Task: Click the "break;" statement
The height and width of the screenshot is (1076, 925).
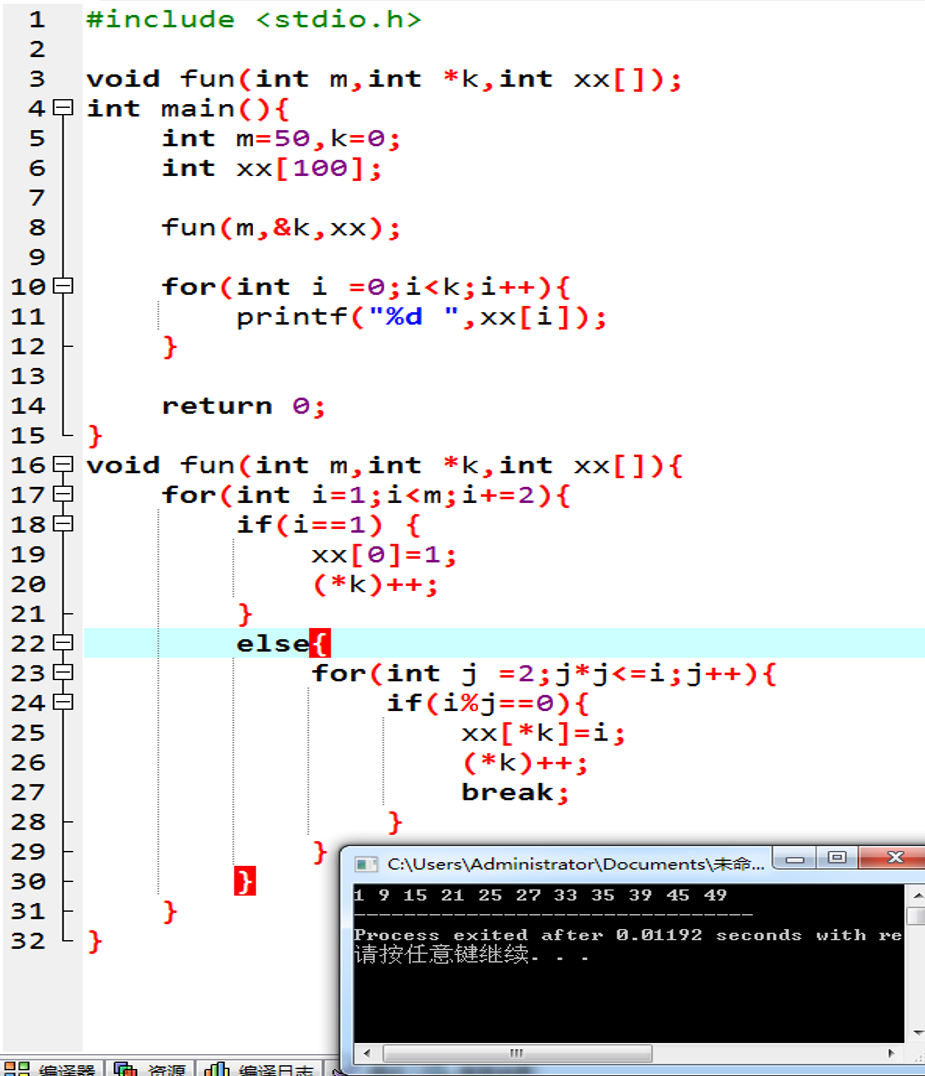Action: 515,793
